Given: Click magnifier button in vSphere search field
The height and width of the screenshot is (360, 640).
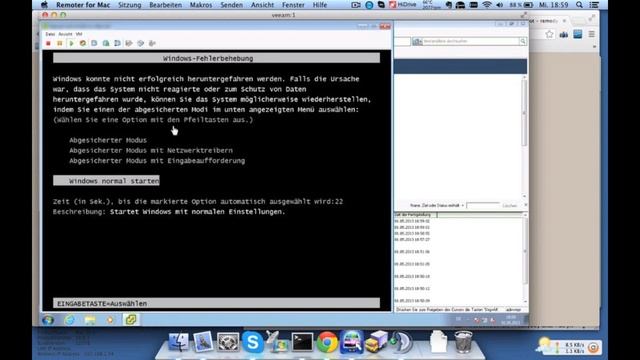Looking at the screenshot, I should (x=523, y=41).
